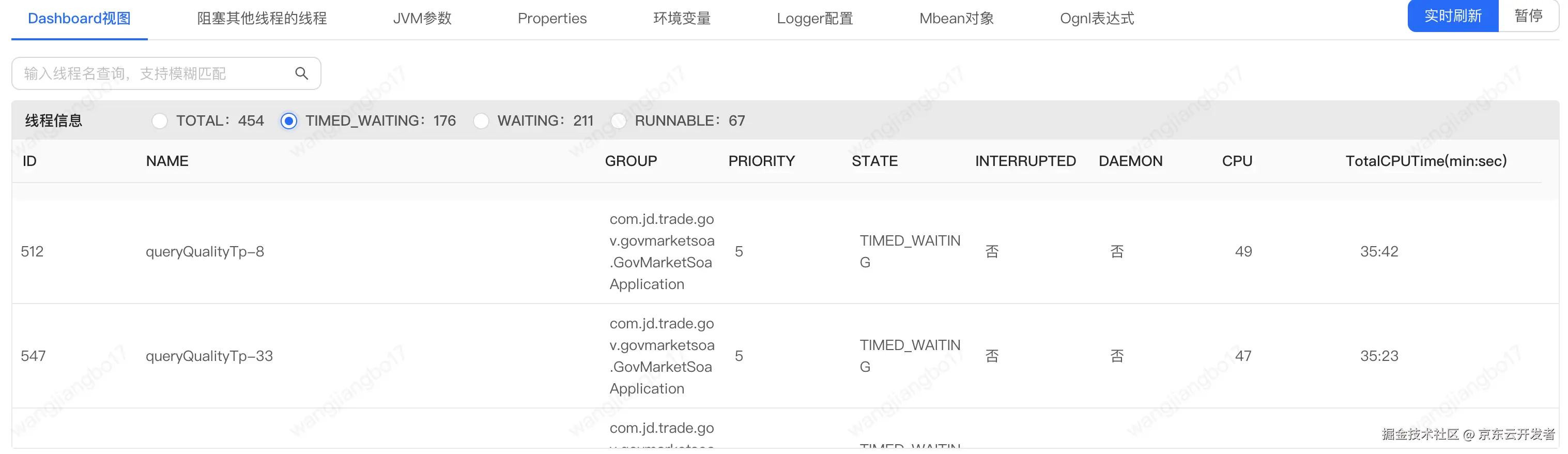Click the TotalCPUTime(min:sec) column header
Image resolution: width=1568 pixels, height=454 pixels.
1425,161
